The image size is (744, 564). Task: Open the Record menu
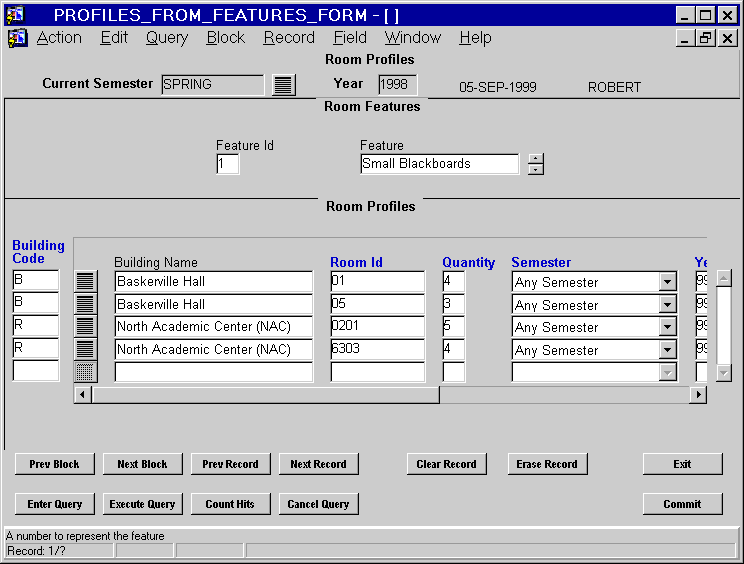[x=289, y=37]
